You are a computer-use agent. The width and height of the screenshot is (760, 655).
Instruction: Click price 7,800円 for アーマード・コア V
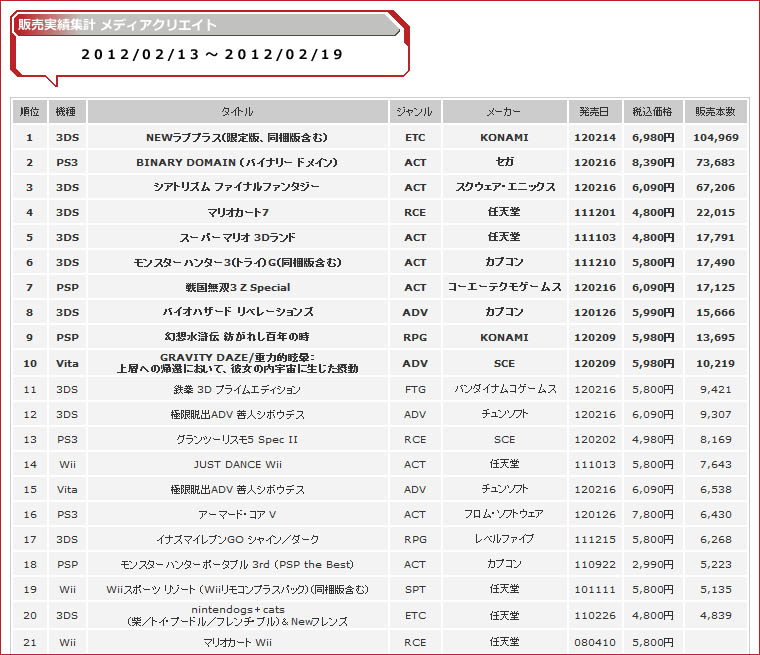point(653,514)
